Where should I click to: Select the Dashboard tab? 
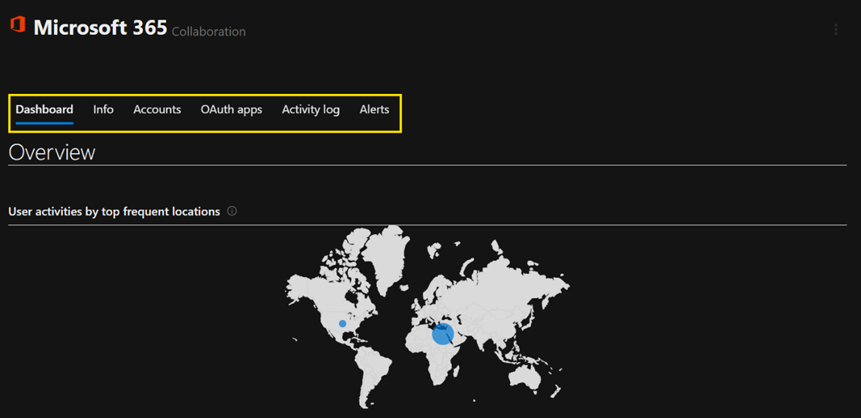[x=44, y=109]
